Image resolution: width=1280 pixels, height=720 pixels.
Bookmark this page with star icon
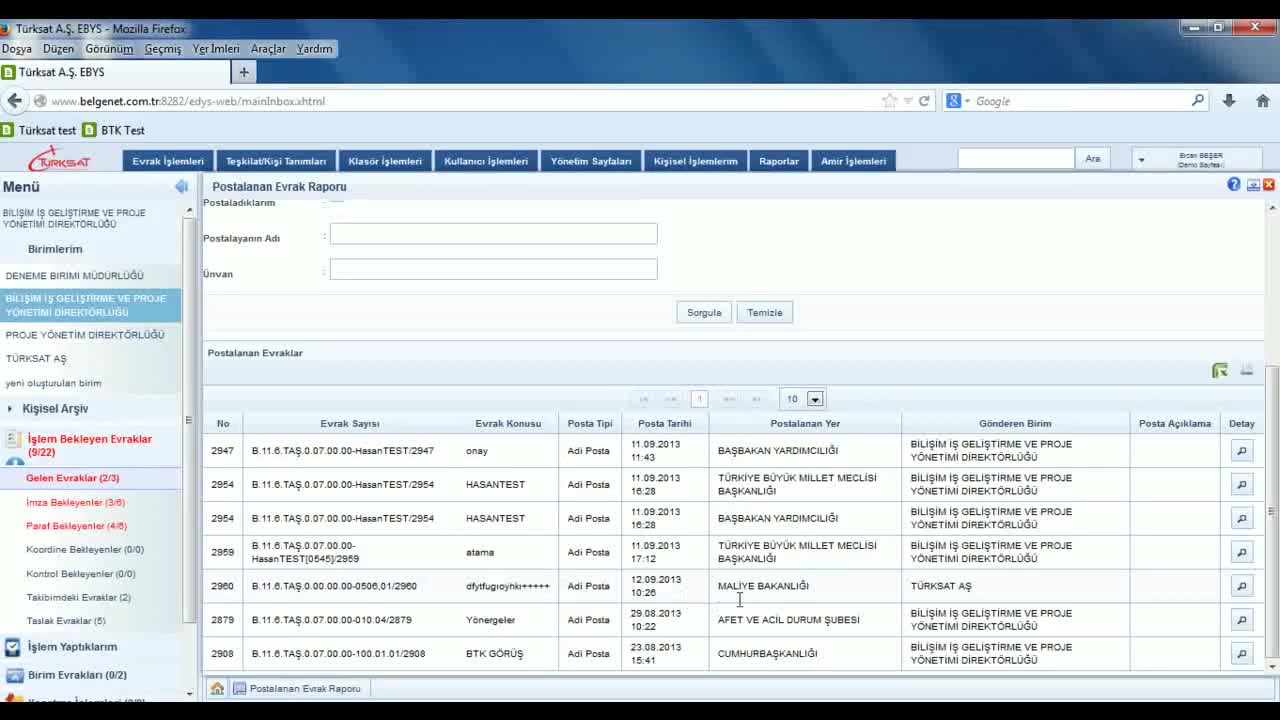pyautogui.click(x=889, y=101)
